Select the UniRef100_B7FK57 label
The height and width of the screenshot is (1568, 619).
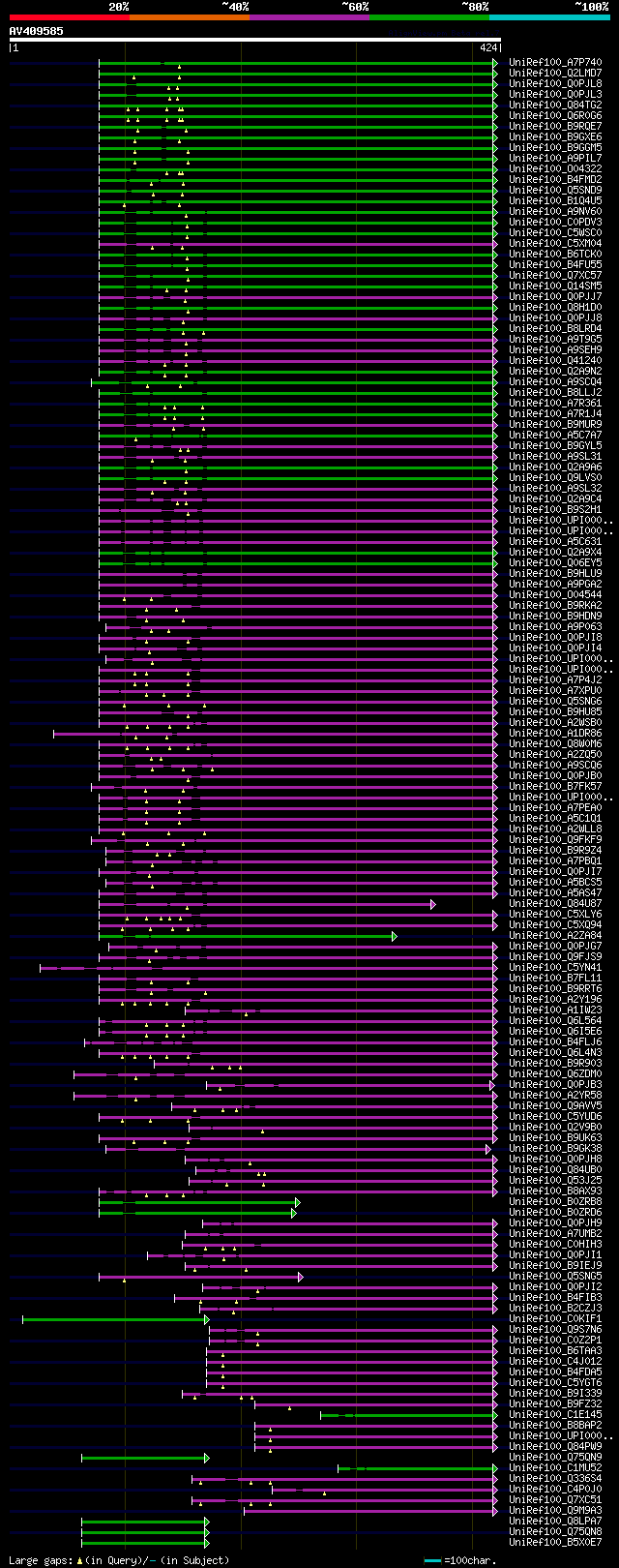point(555,786)
